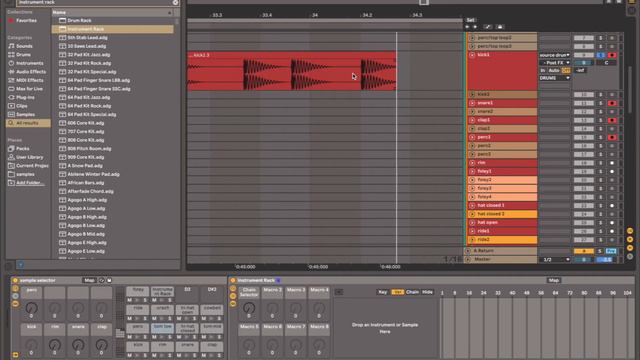
Task: Click kick1 track pan control C
Action: [x=607, y=63]
